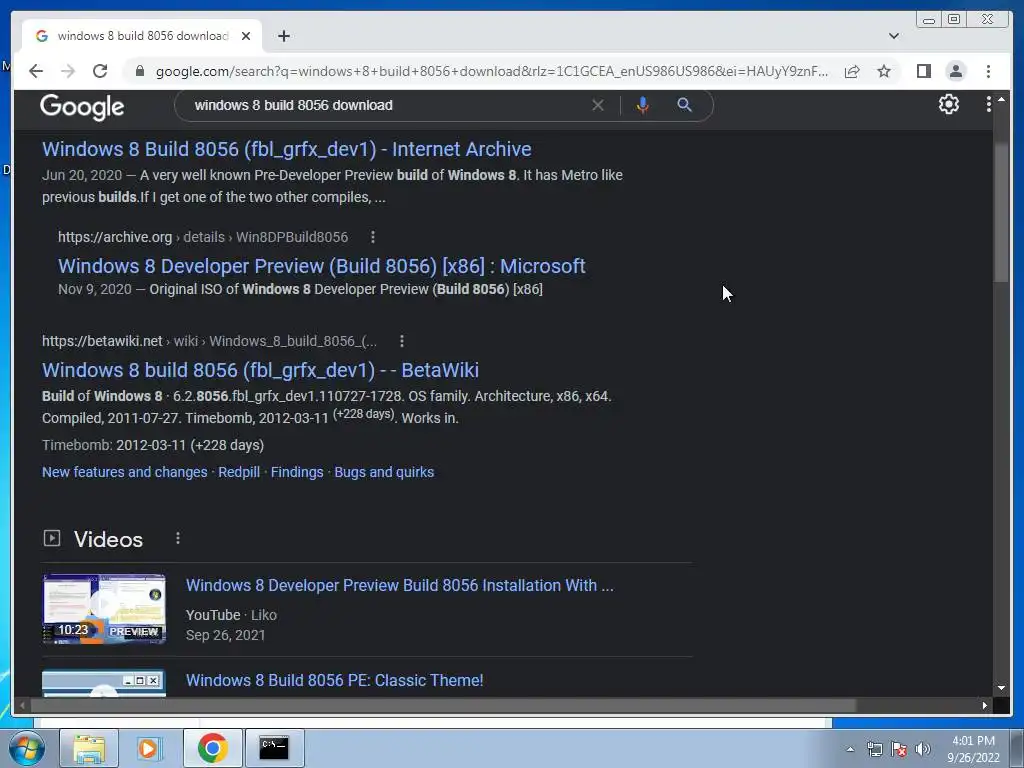
Task: Open Developer Preview Build 8056 Installation video
Action: pos(400,585)
